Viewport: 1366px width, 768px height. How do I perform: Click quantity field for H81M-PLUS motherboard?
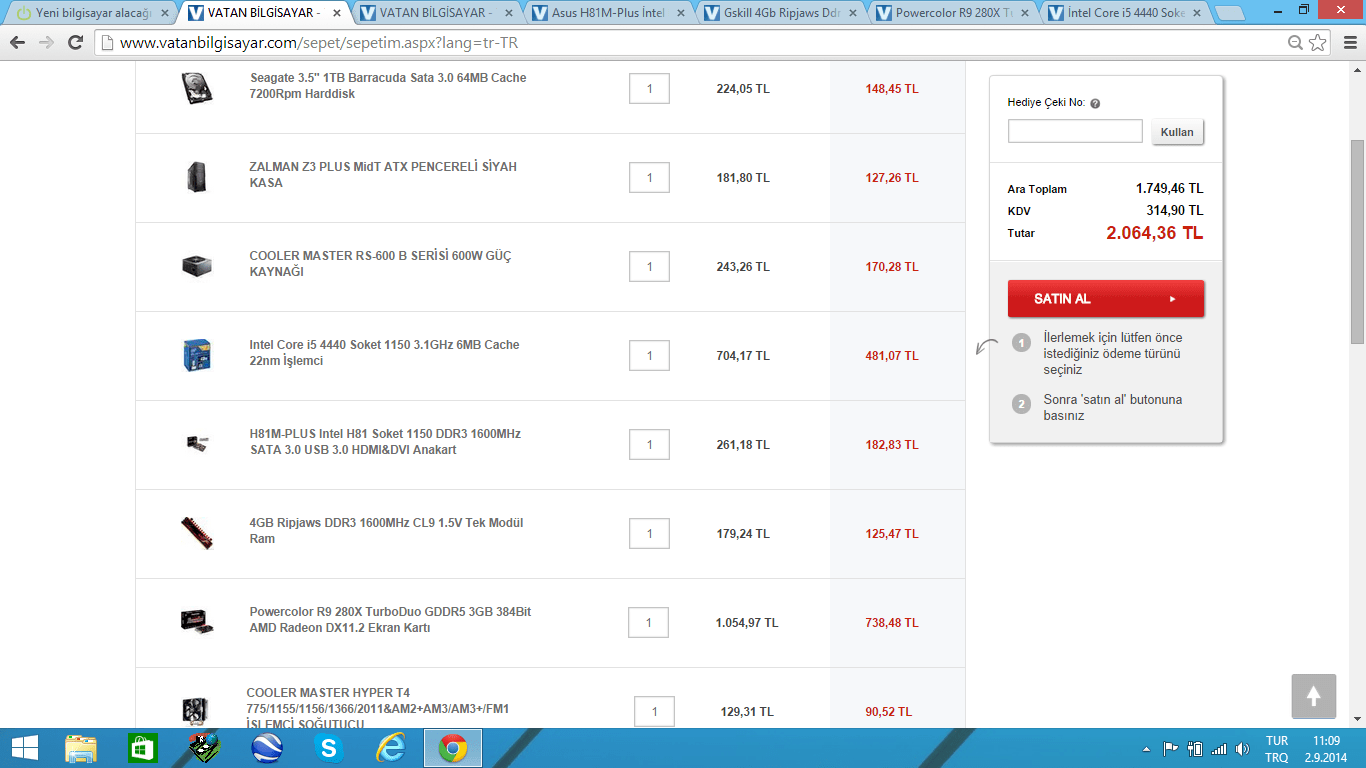(649, 445)
